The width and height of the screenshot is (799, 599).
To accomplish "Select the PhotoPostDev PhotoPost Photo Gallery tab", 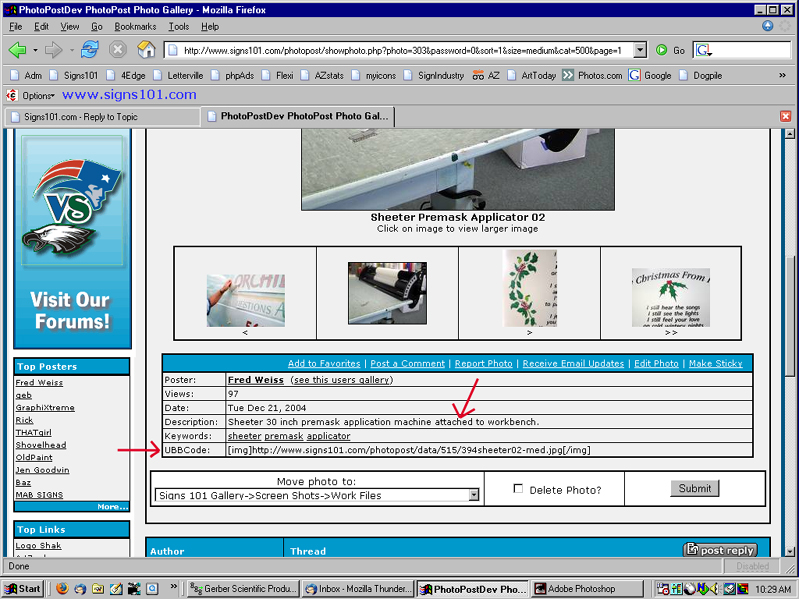I will tap(298, 116).
